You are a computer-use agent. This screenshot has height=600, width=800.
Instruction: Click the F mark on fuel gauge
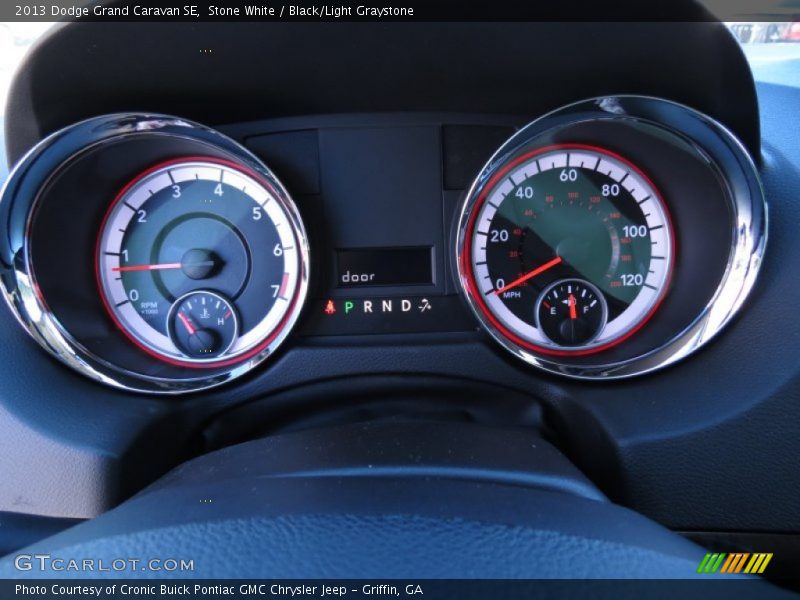click(x=586, y=310)
